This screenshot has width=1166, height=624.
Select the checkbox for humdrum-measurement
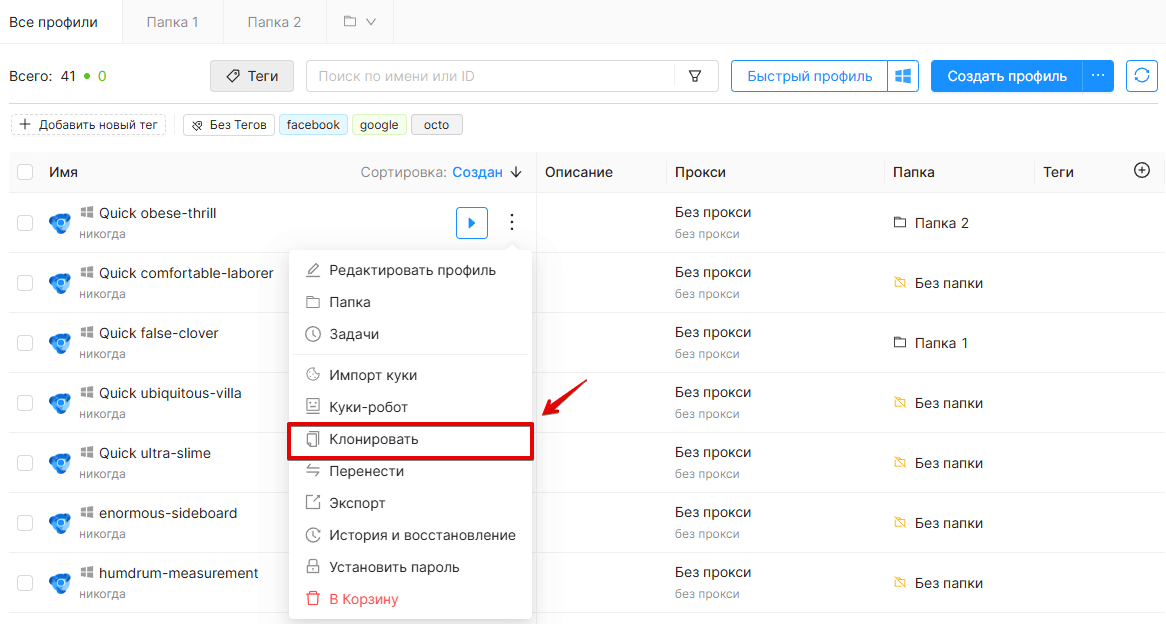coord(25,583)
